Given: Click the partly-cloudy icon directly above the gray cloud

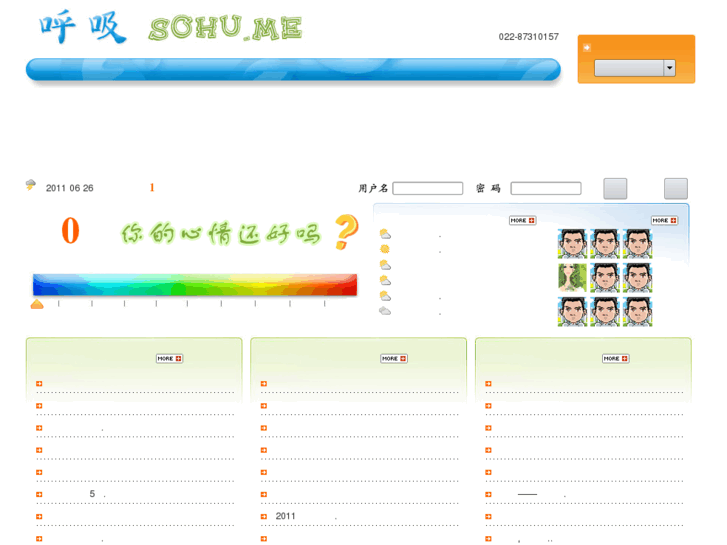Looking at the screenshot, I should [x=385, y=295].
